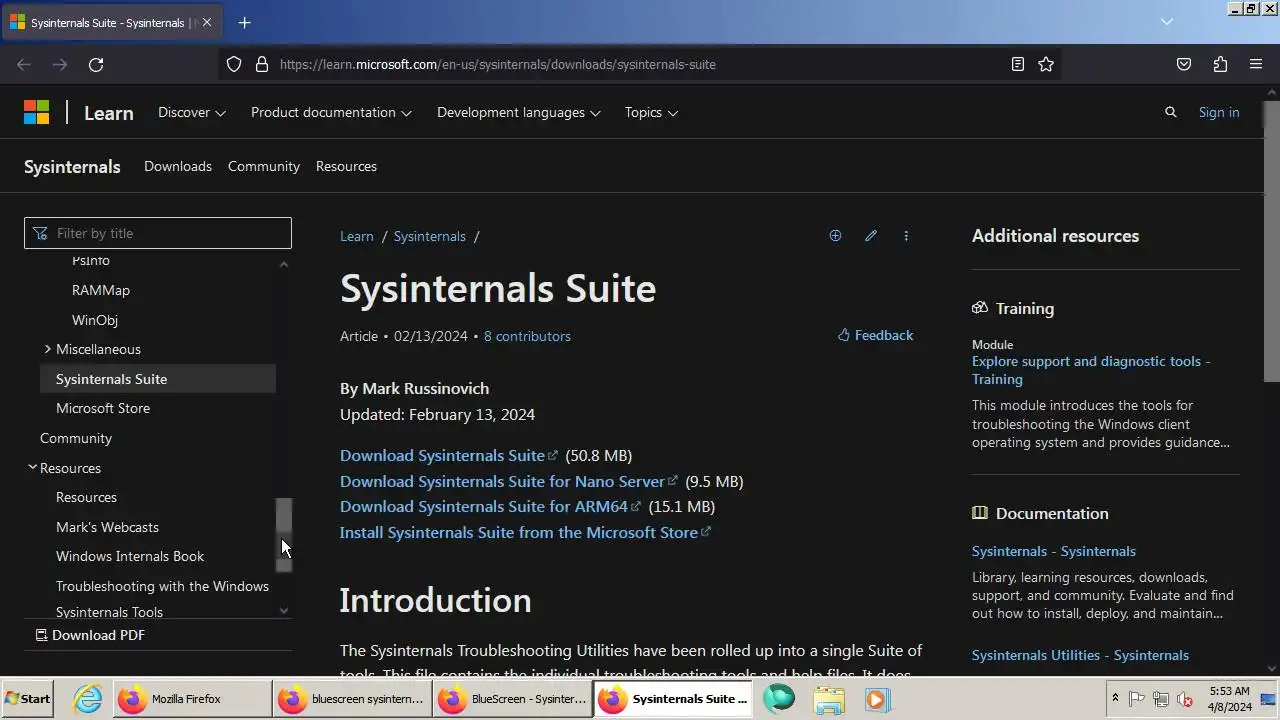Select Mark's Webcasts in sidebar

[x=107, y=527]
